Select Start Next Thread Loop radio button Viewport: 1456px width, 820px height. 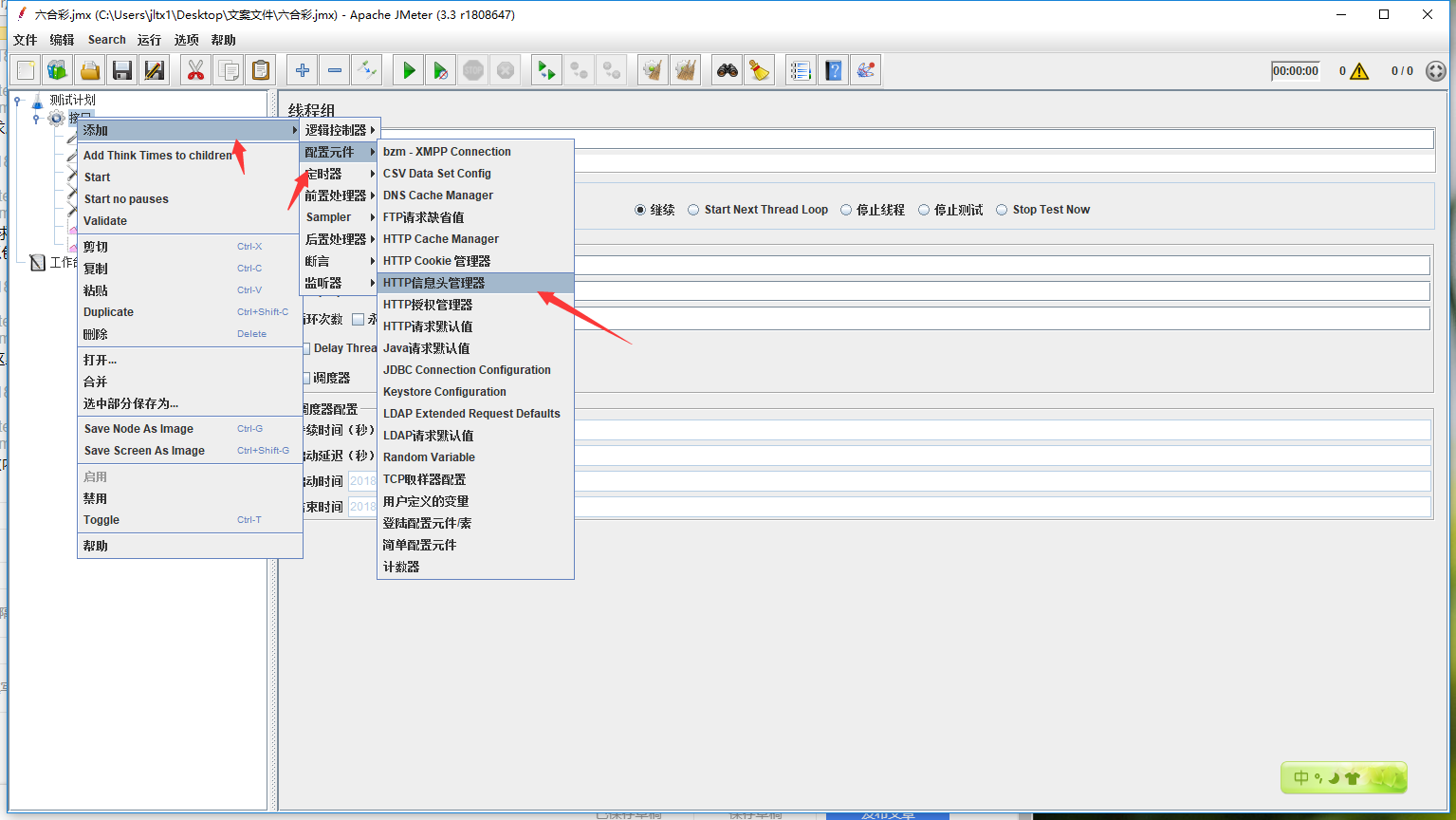693,210
